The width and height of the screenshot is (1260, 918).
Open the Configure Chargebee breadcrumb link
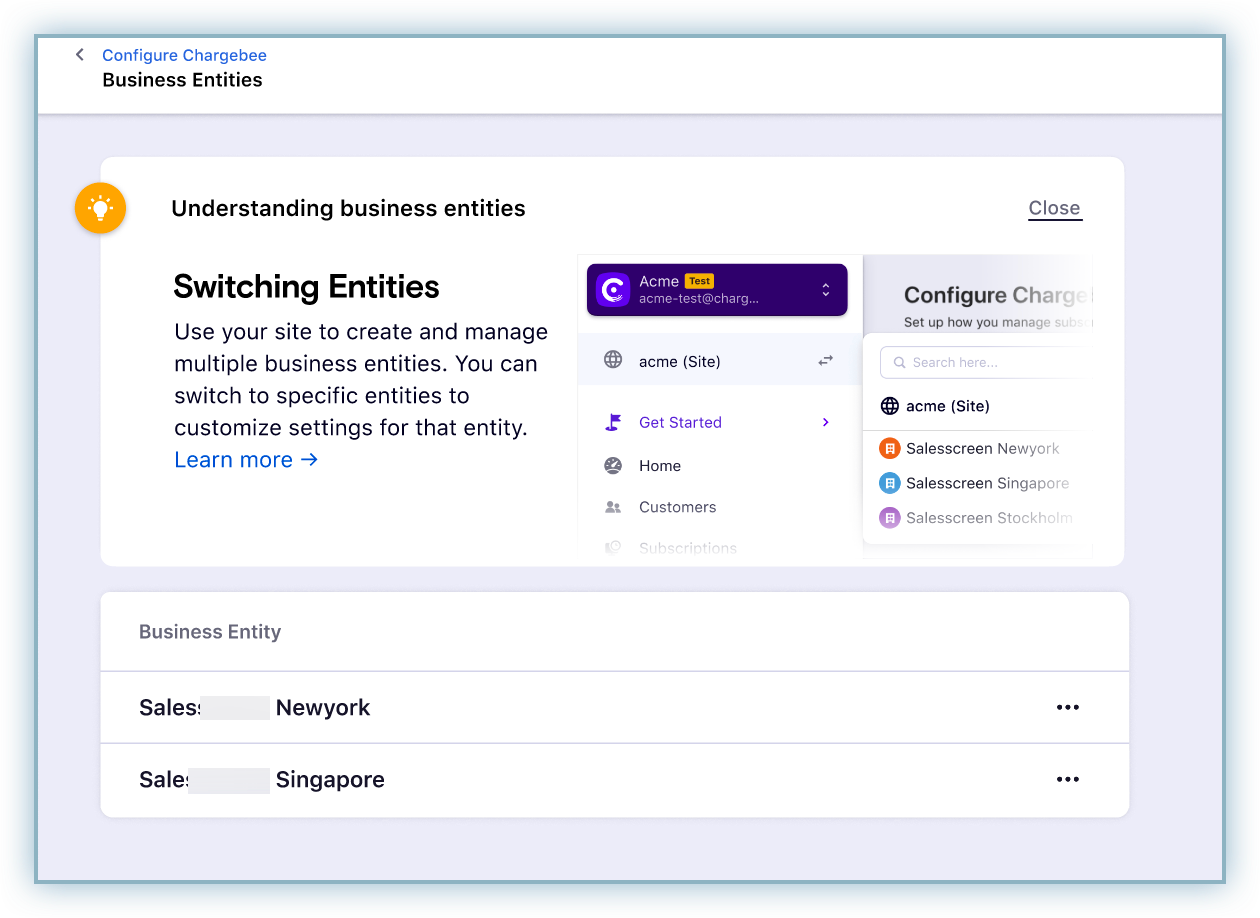coord(184,55)
